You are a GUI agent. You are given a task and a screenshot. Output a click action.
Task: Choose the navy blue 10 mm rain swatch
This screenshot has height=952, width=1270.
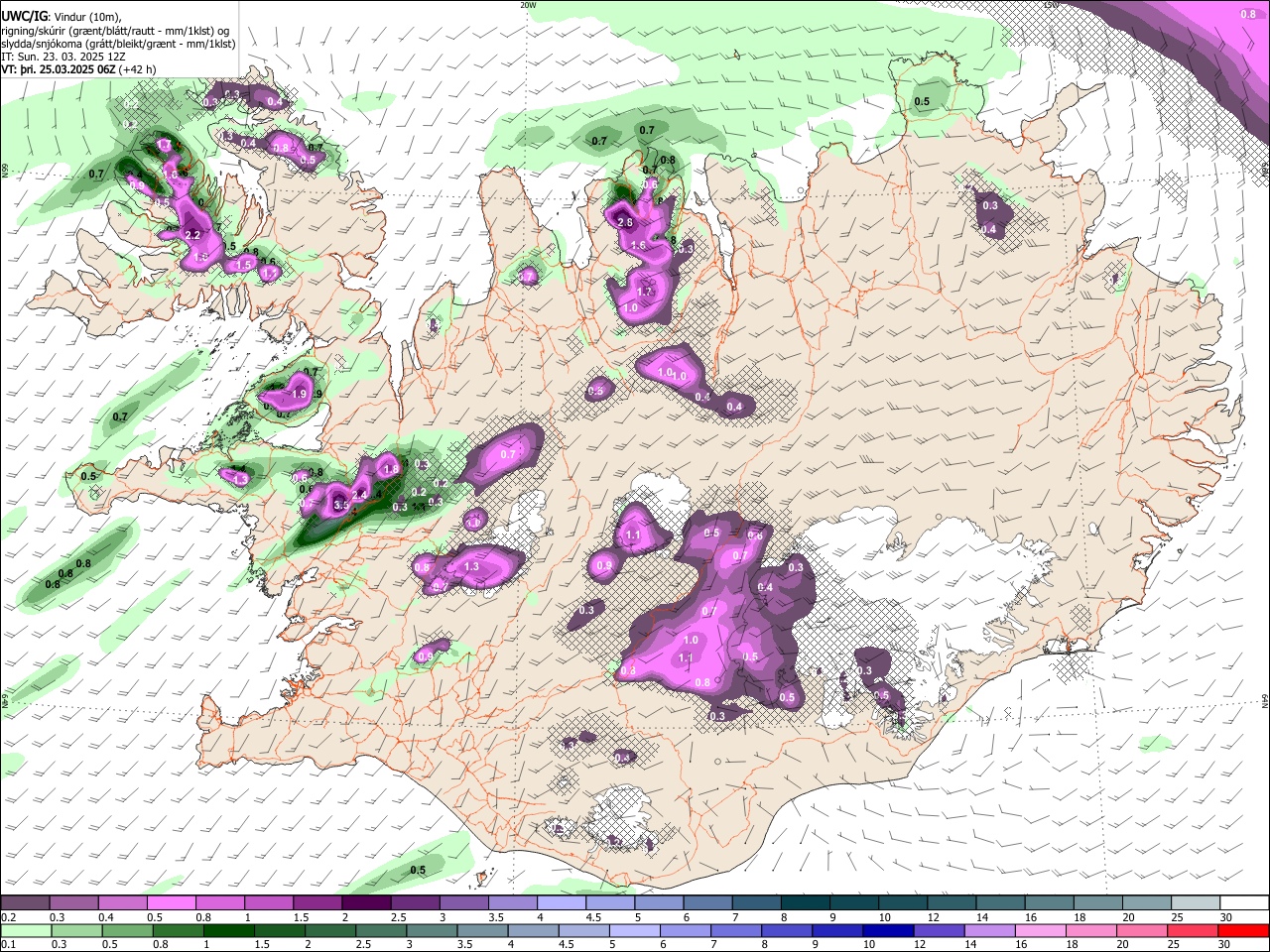point(886,930)
